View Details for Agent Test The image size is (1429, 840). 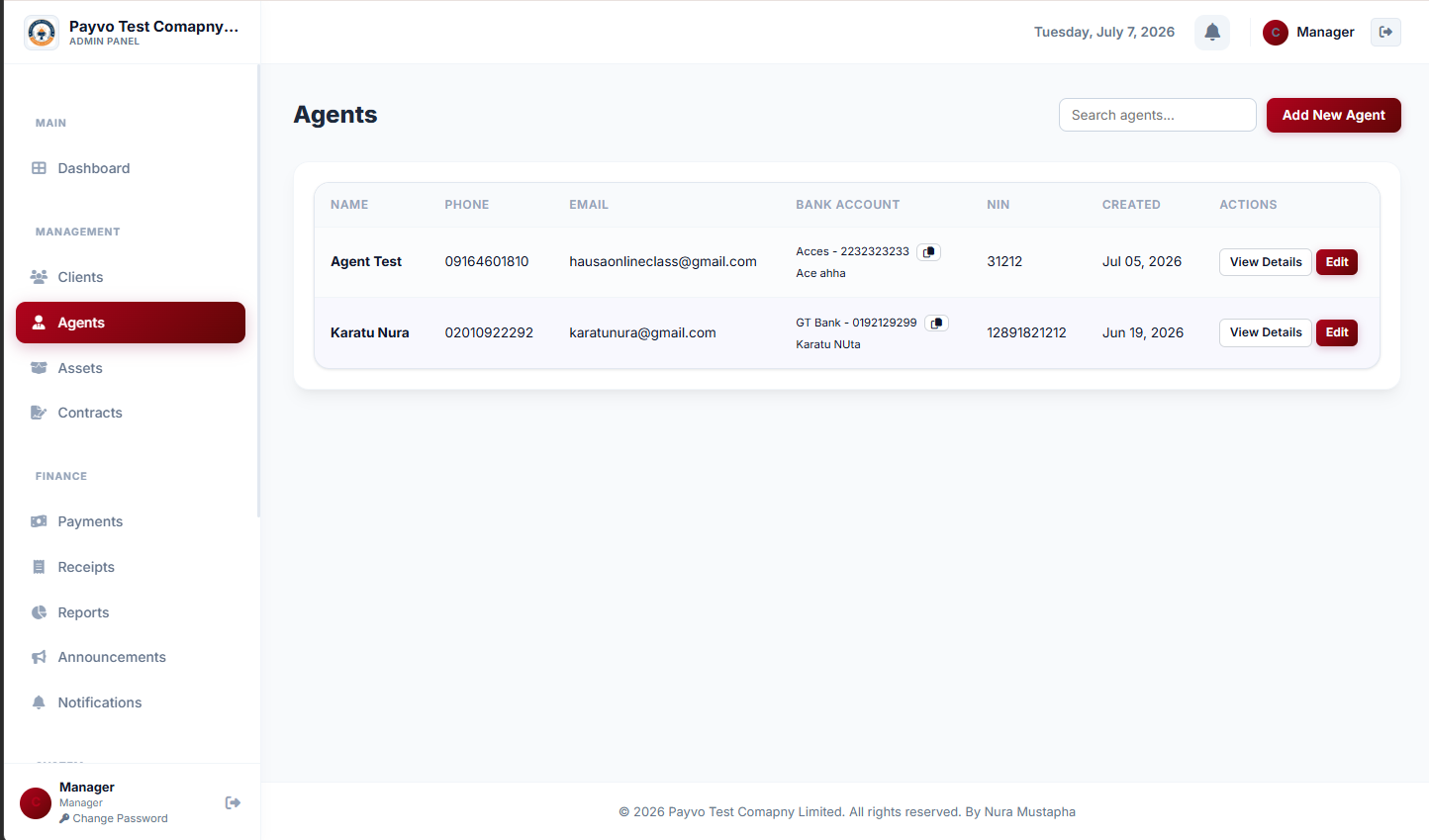[1266, 262]
